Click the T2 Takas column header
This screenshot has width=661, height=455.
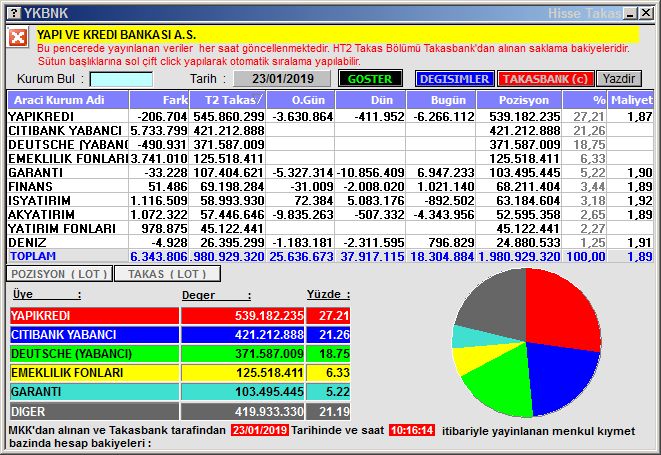(x=228, y=100)
